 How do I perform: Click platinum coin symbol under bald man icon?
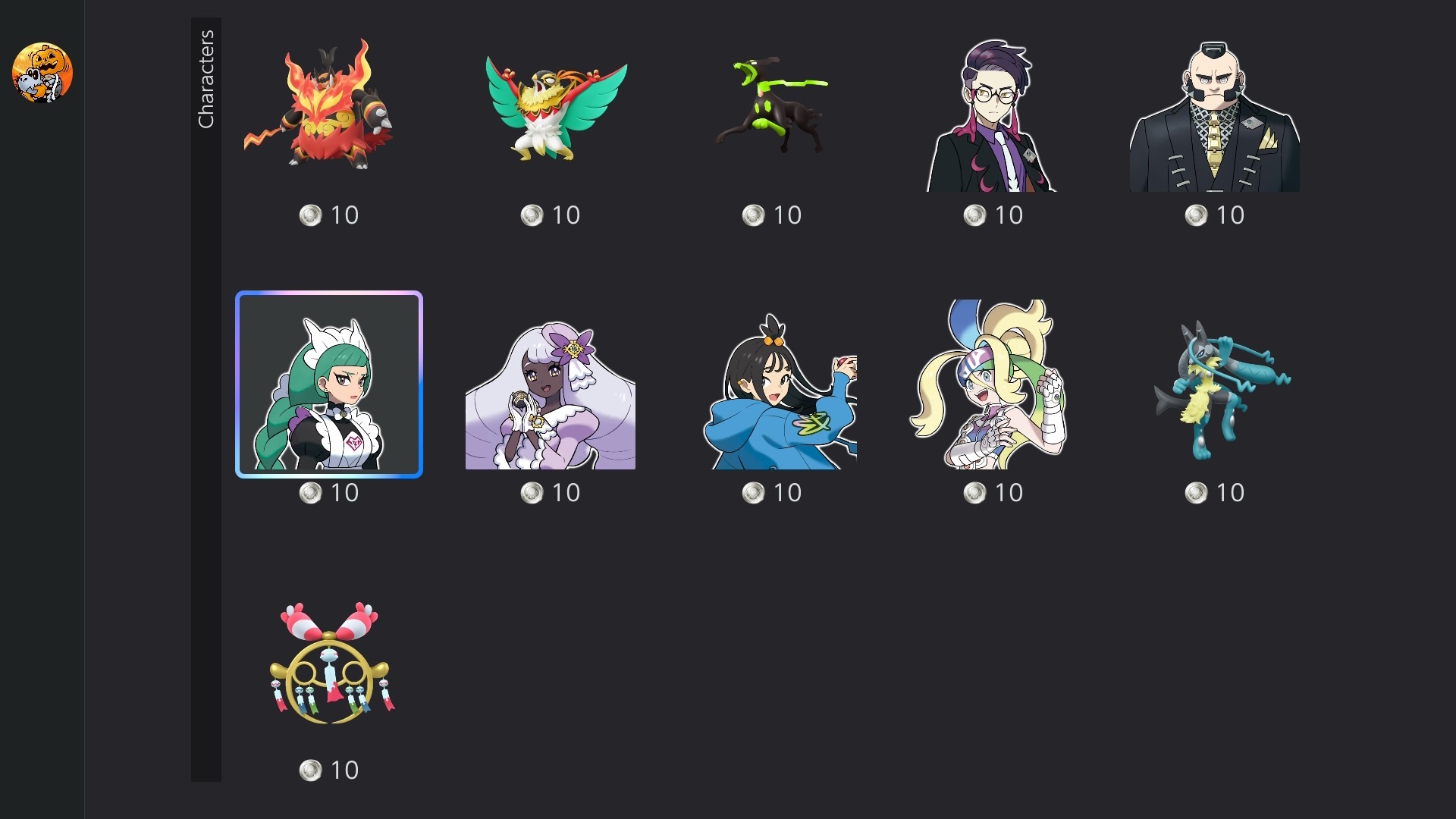(x=1196, y=215)
